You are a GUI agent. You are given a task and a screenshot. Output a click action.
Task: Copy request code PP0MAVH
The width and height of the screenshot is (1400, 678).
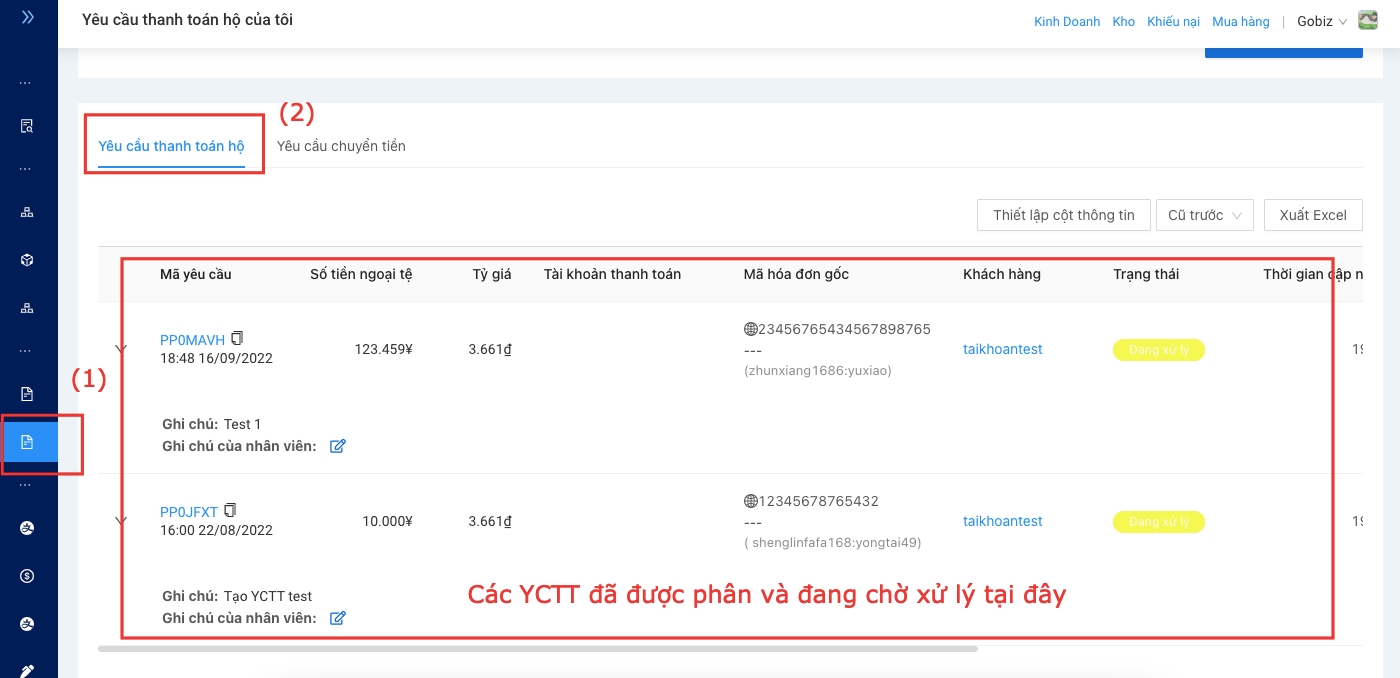(x=237, y=338)
